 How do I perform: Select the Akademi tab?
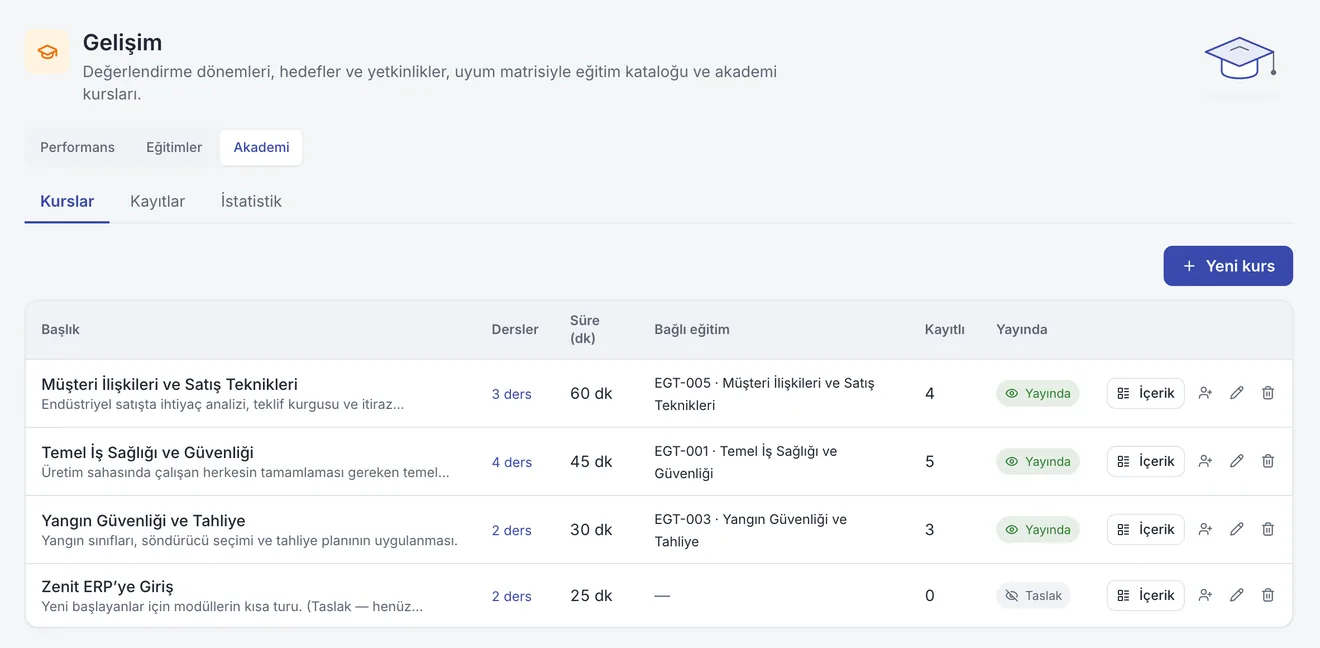[262, 147]
